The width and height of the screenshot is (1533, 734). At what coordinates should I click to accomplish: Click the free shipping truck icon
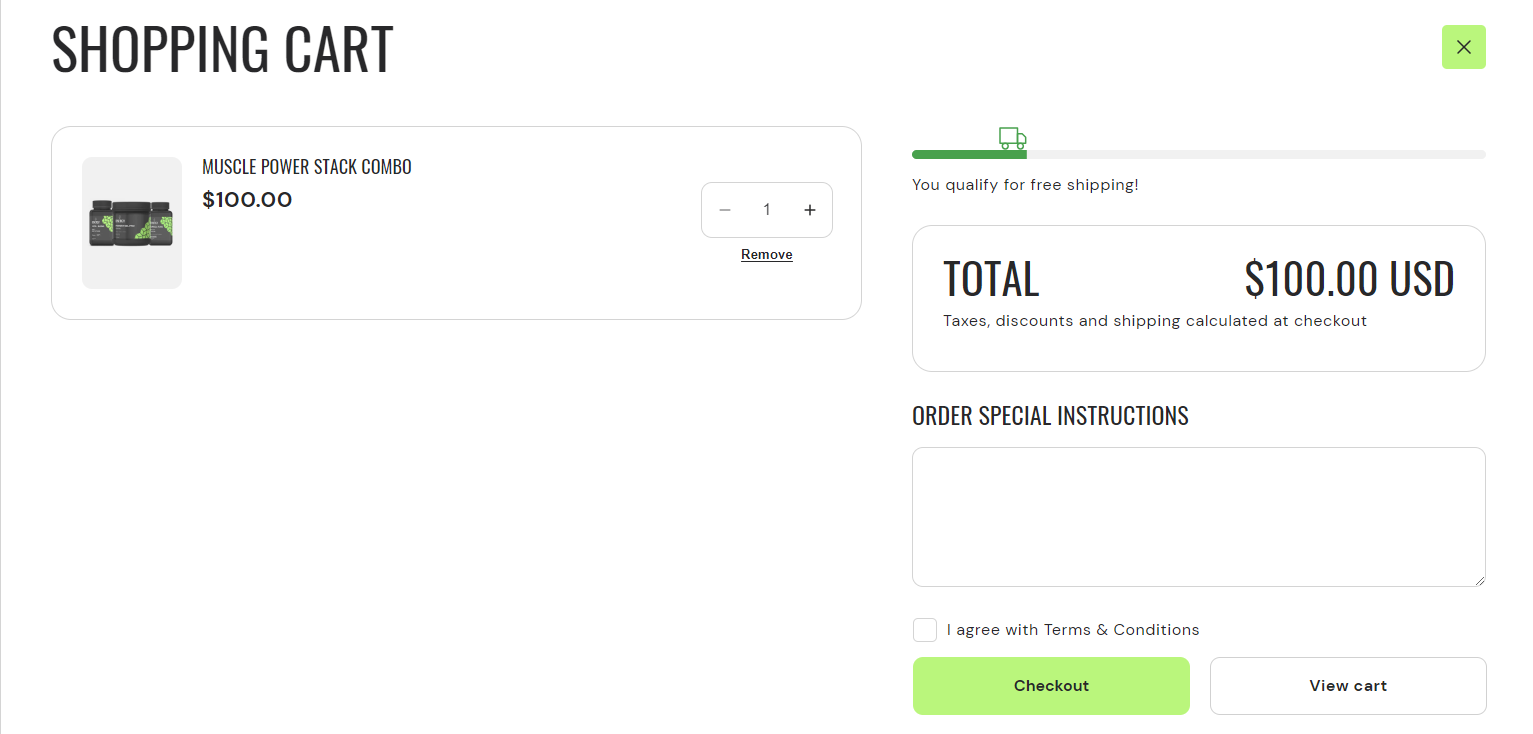click(x=1012, y=138)
